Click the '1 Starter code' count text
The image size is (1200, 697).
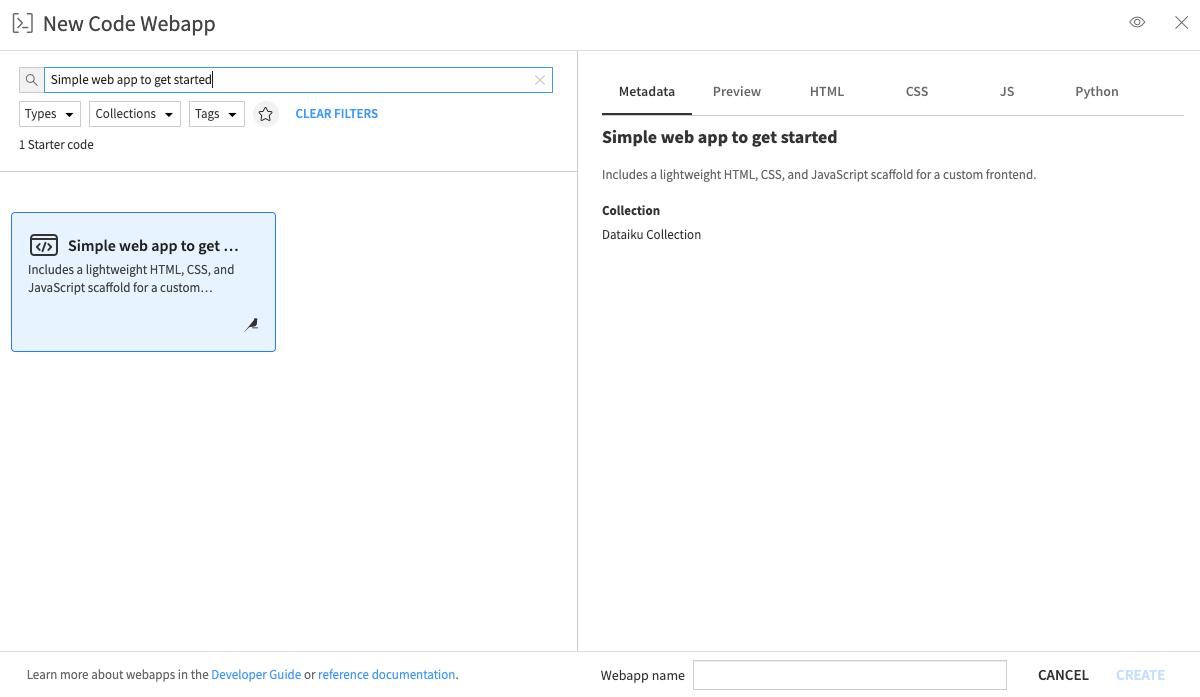56,145
